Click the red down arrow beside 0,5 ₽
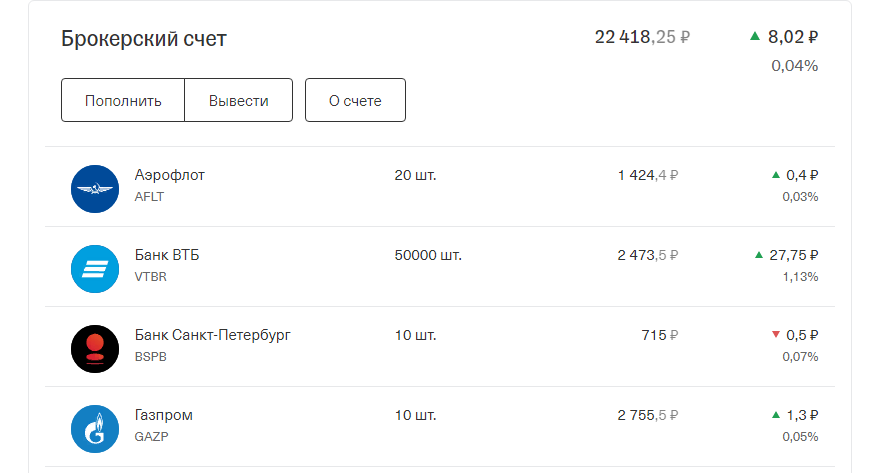Image resolution: width=879 pixels, height=473 pixels. click(x=776, y=335)
